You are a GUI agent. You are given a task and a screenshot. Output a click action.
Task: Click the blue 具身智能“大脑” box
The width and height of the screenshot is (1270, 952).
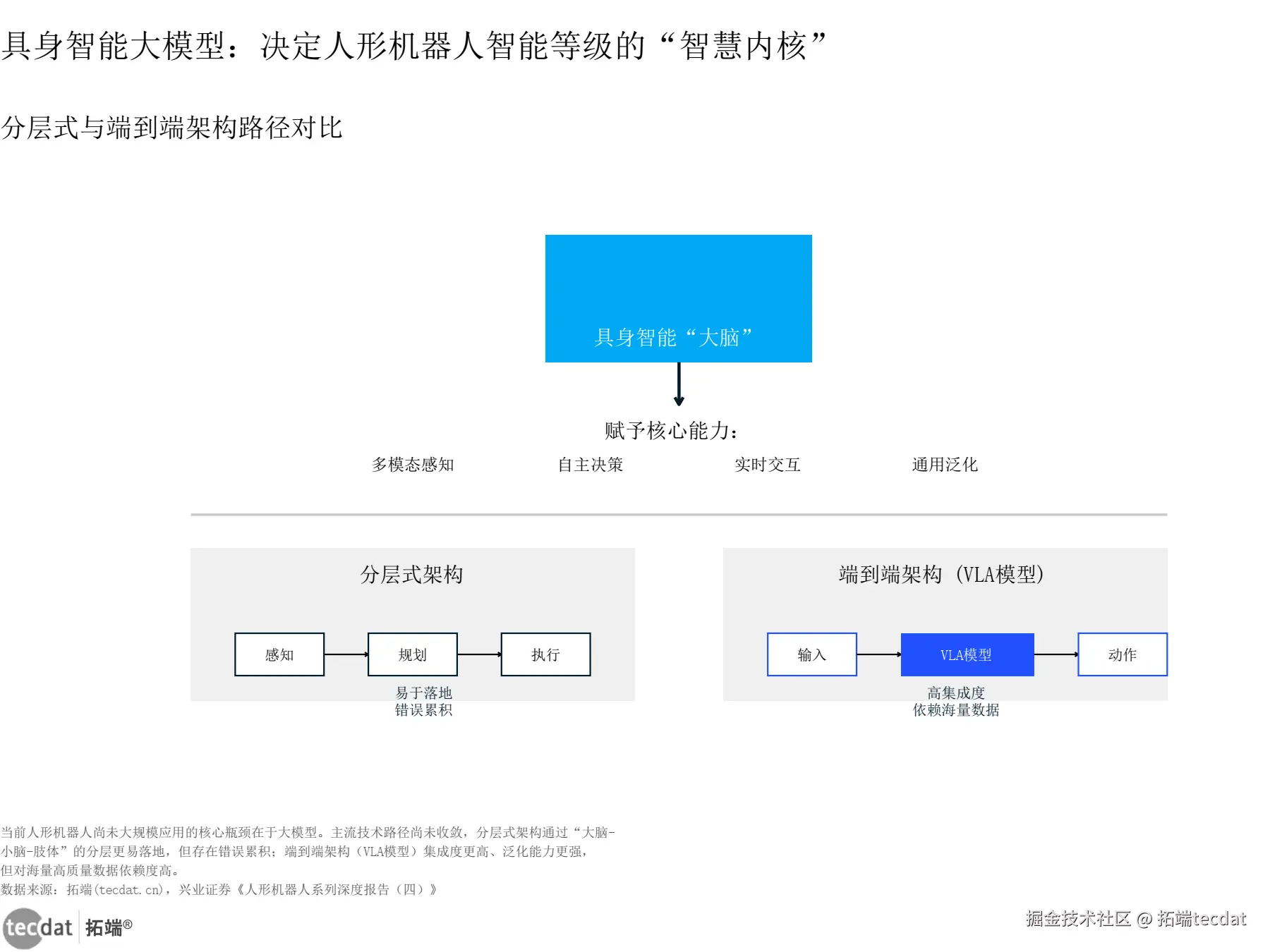pyautogui.click(x=678, y=298)
